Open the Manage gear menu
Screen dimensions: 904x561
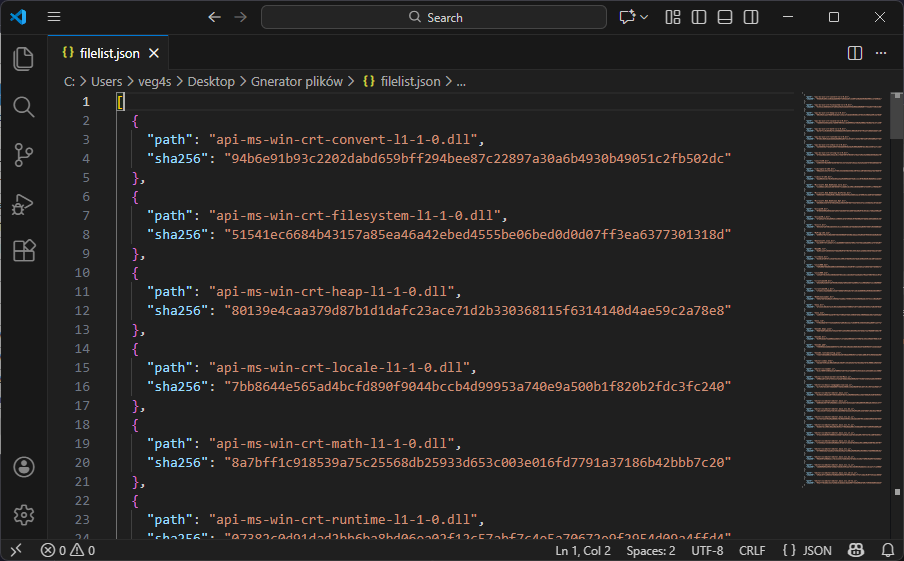point(24,515)
